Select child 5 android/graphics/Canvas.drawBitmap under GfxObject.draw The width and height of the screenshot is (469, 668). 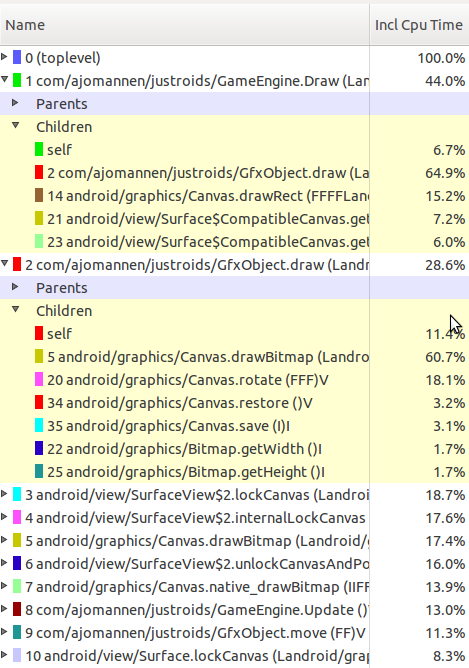234,357
